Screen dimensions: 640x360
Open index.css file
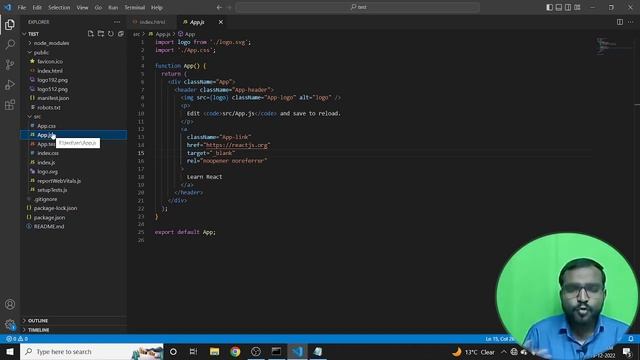74,153
